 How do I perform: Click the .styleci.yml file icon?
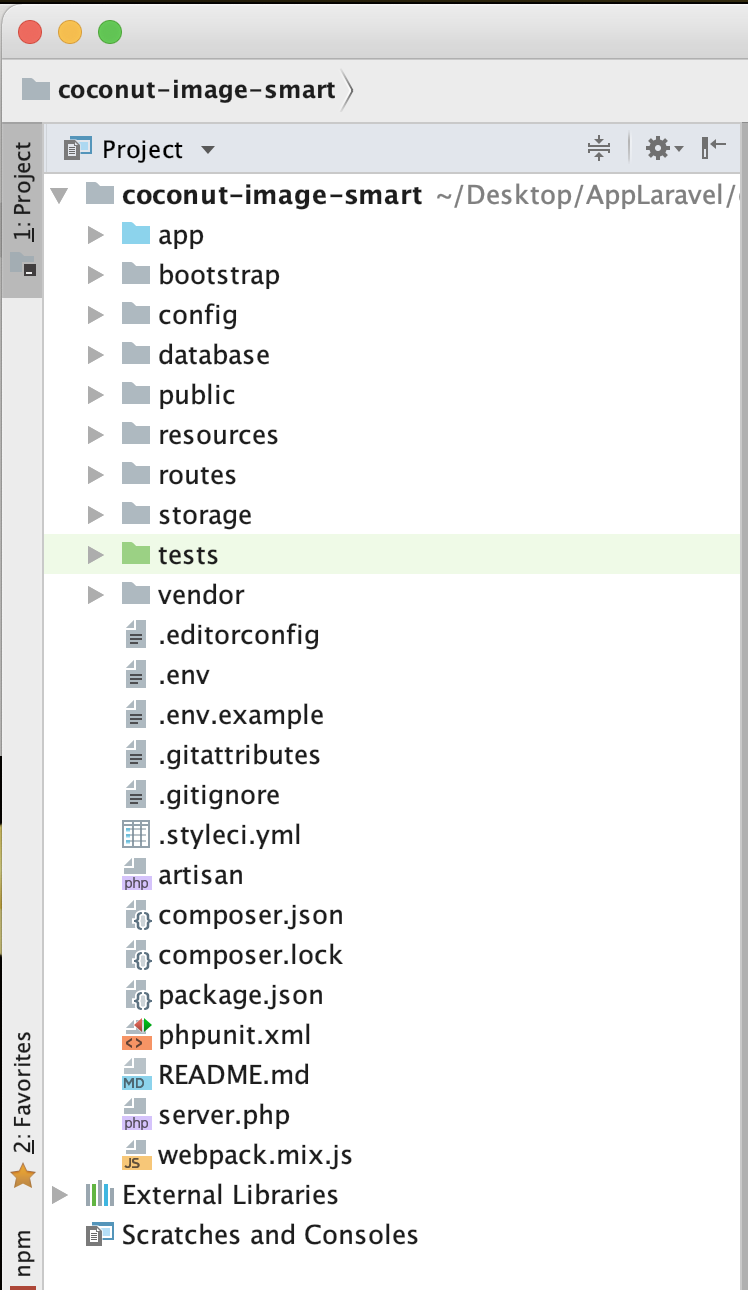pos(135,835)
